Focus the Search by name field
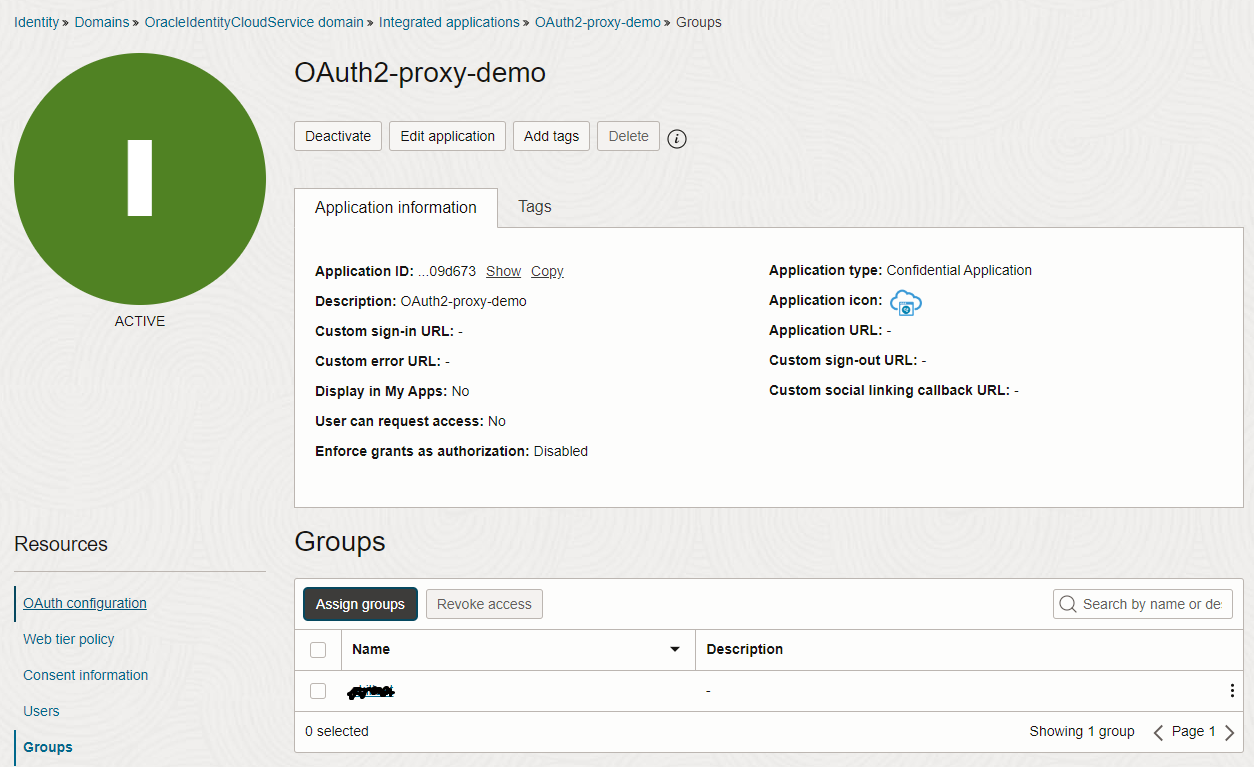This screenshot has width=1254, height=767. [x=1143, y=604]
